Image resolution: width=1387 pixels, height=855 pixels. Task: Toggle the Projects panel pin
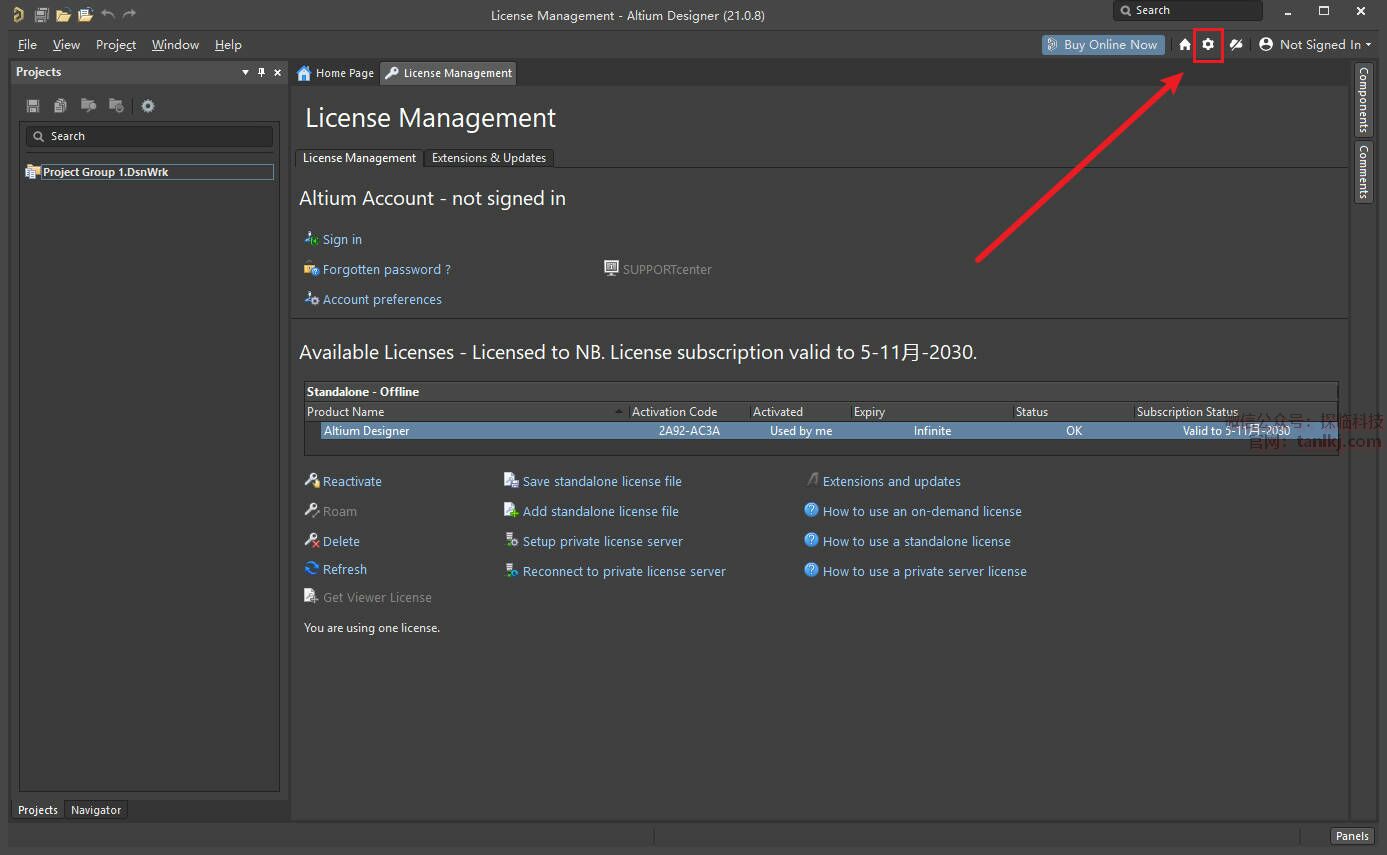tap(262, 72)
